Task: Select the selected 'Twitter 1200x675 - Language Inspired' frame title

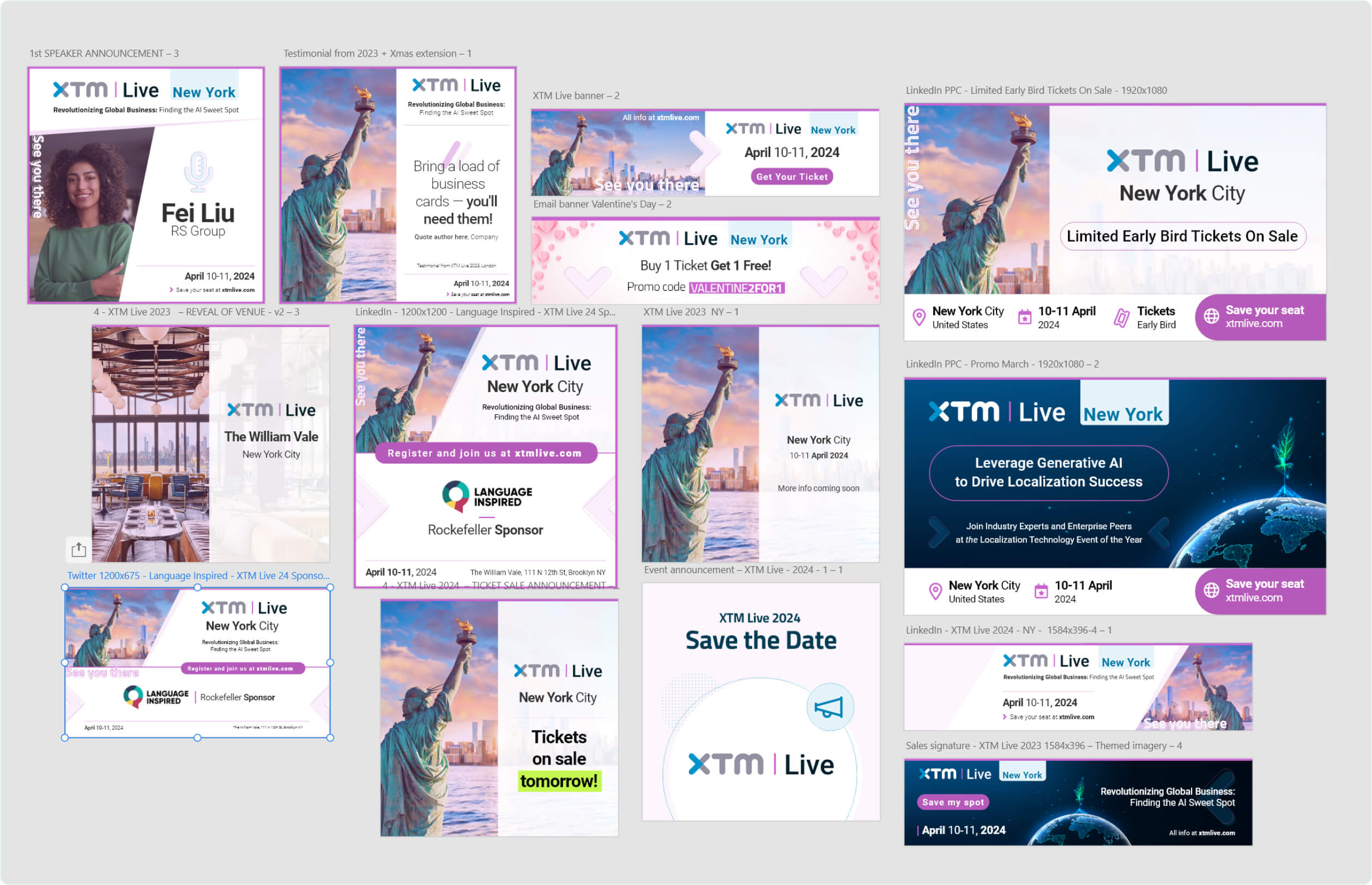Action: click(198, 575)
